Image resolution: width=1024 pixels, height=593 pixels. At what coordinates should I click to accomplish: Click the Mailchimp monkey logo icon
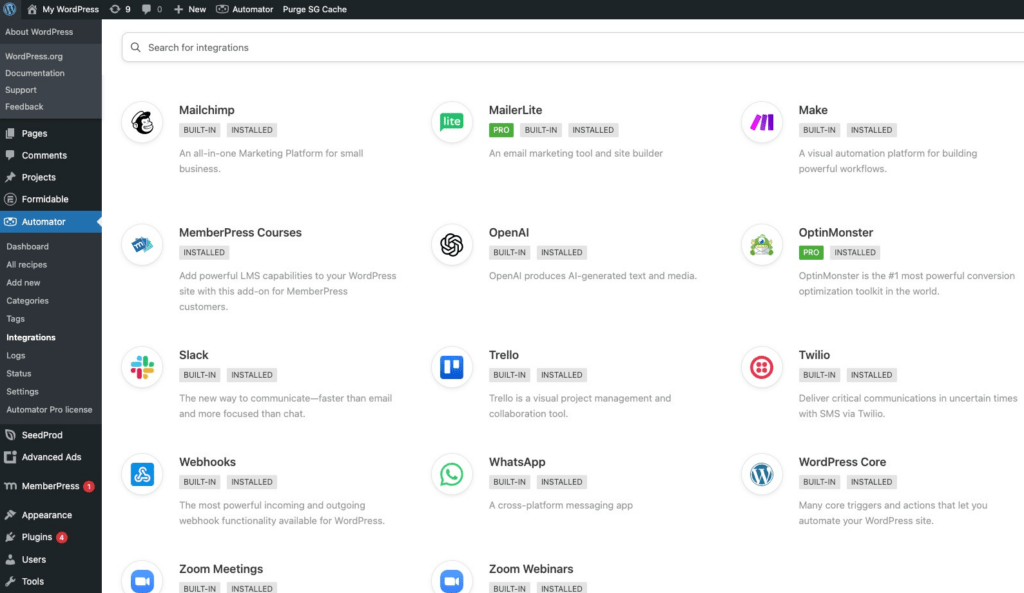142,123
